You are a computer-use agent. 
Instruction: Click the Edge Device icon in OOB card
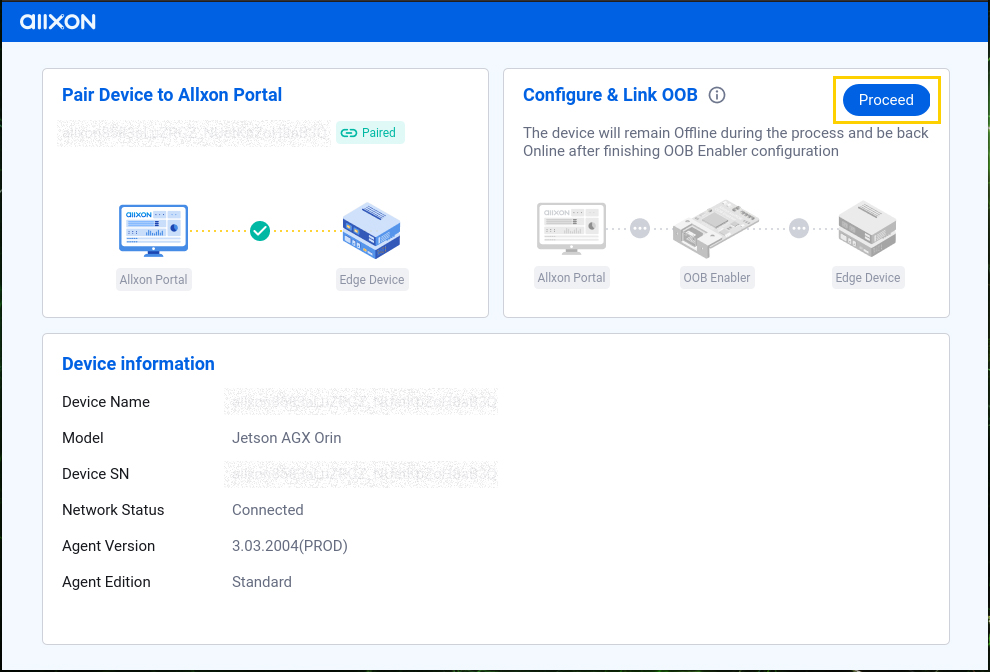(866, 228)
